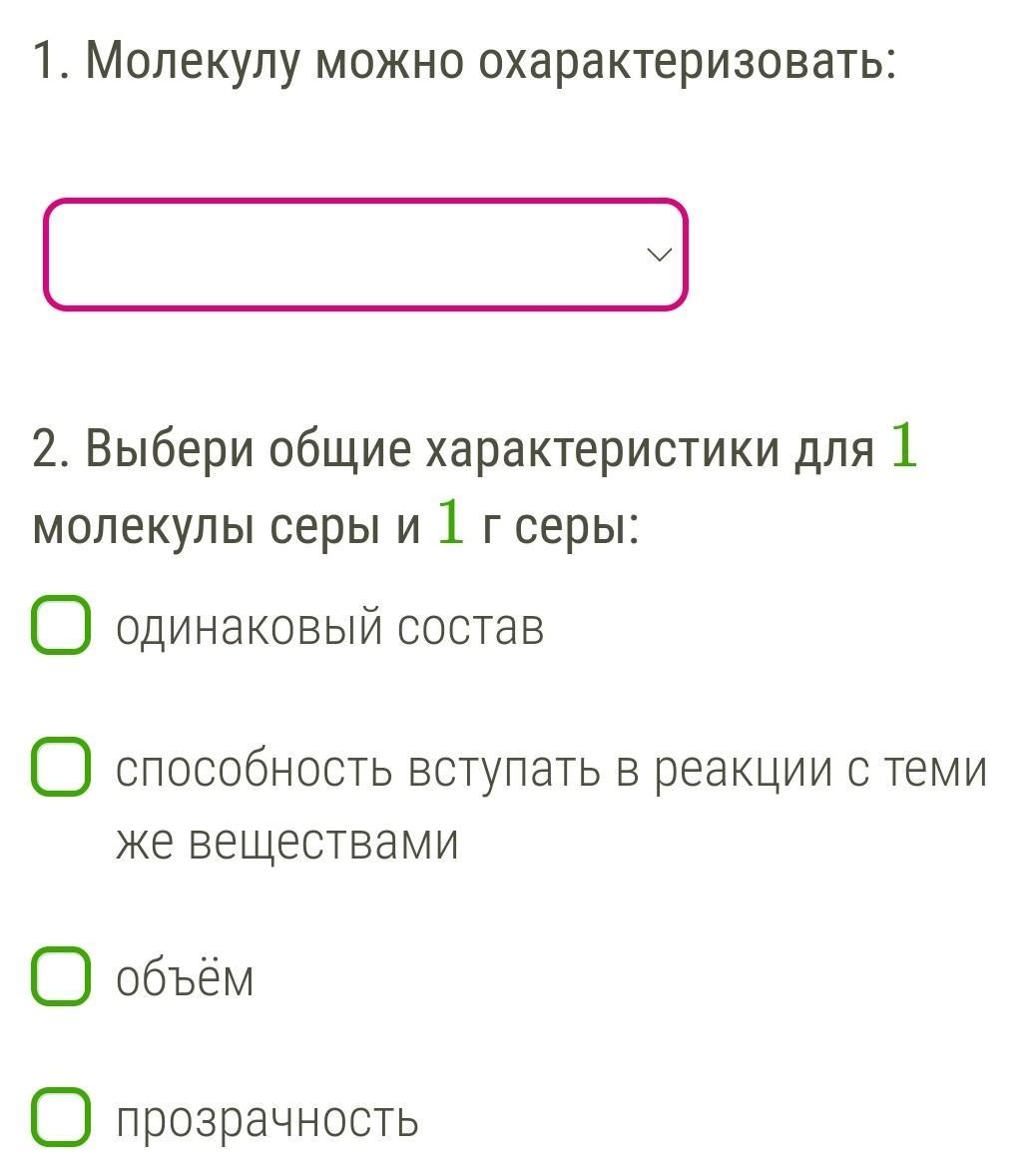Click the "одинаковый состав" option label
1036x1174 pixels.
(330, 627)
